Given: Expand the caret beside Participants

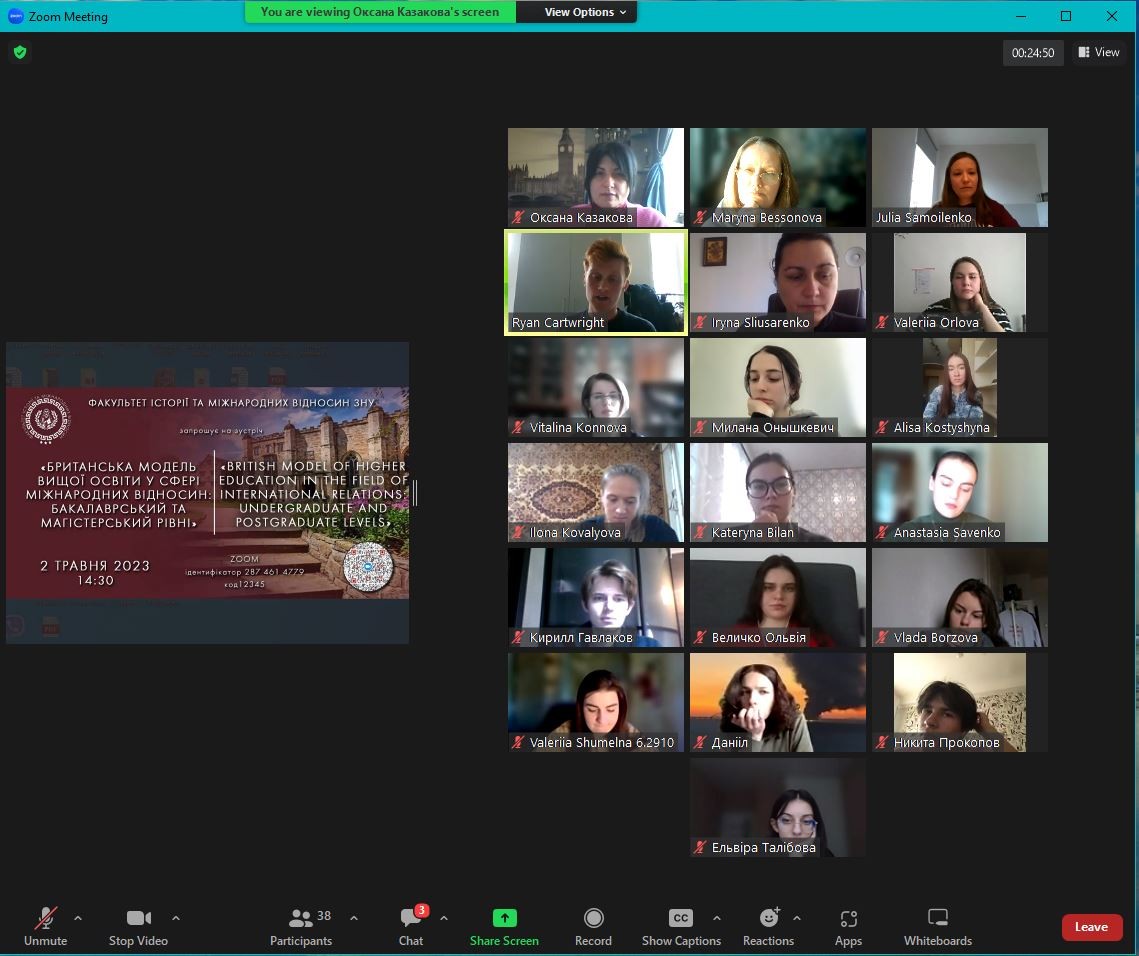Looking at the screenshot, I should tap(353, 917).
